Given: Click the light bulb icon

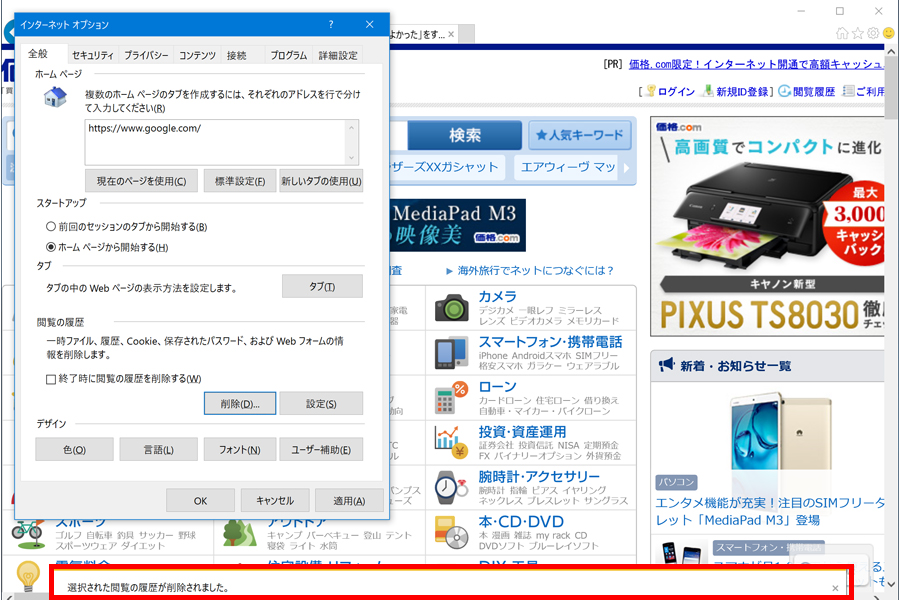Looking at the screenshot, I should pyautogui.click(x=28, y=575).
